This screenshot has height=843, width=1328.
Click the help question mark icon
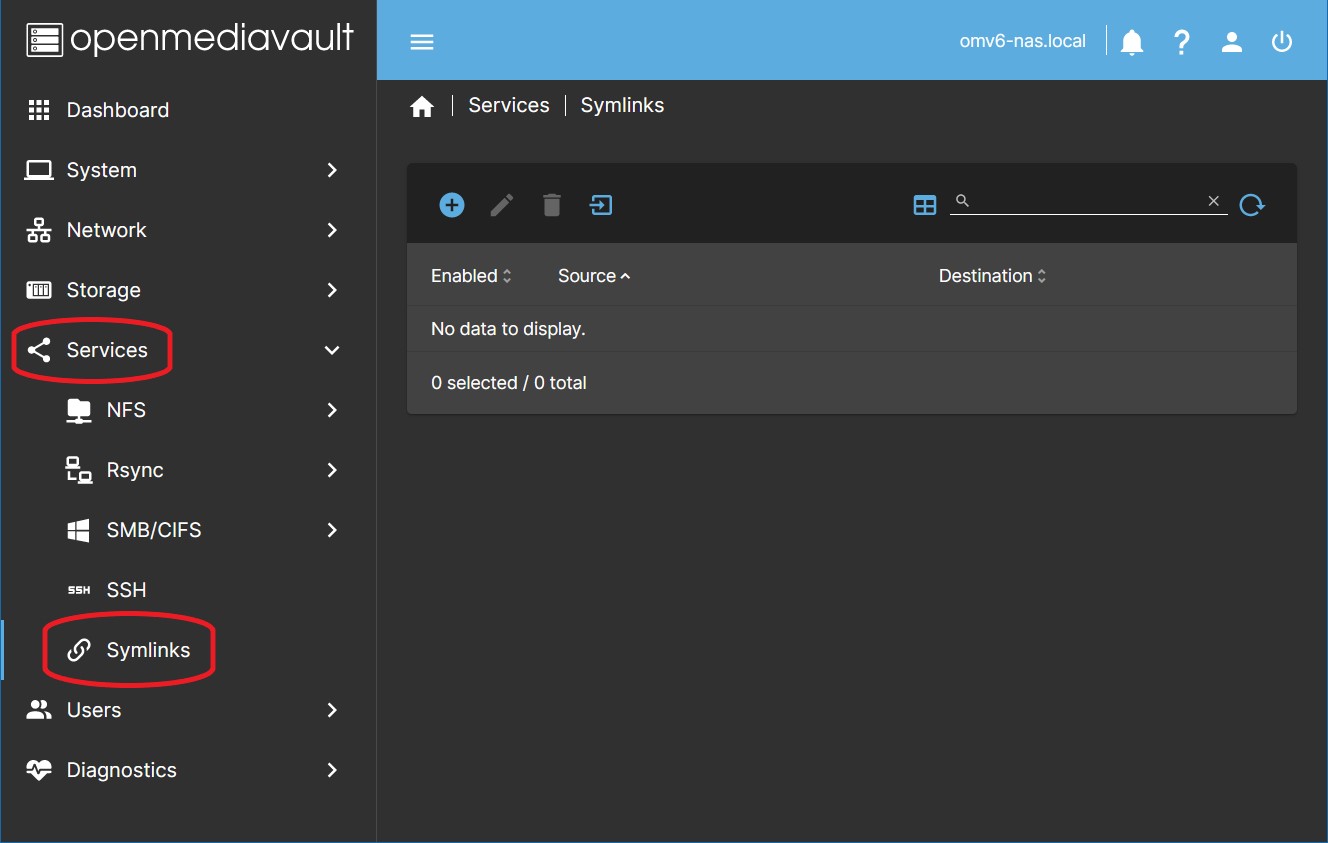coord(1182,42)
